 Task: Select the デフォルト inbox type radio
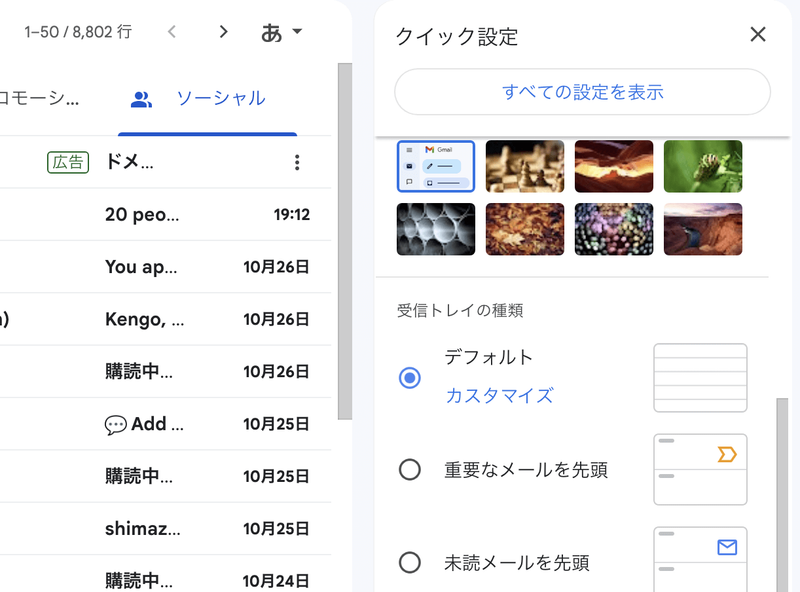tap(410, 378)
